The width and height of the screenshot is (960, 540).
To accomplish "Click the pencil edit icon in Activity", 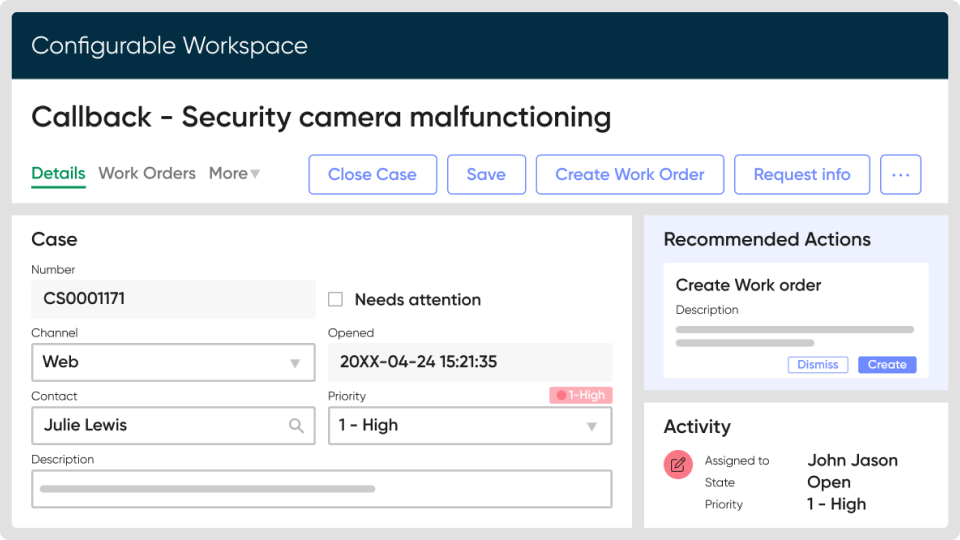I will point(678,464).
